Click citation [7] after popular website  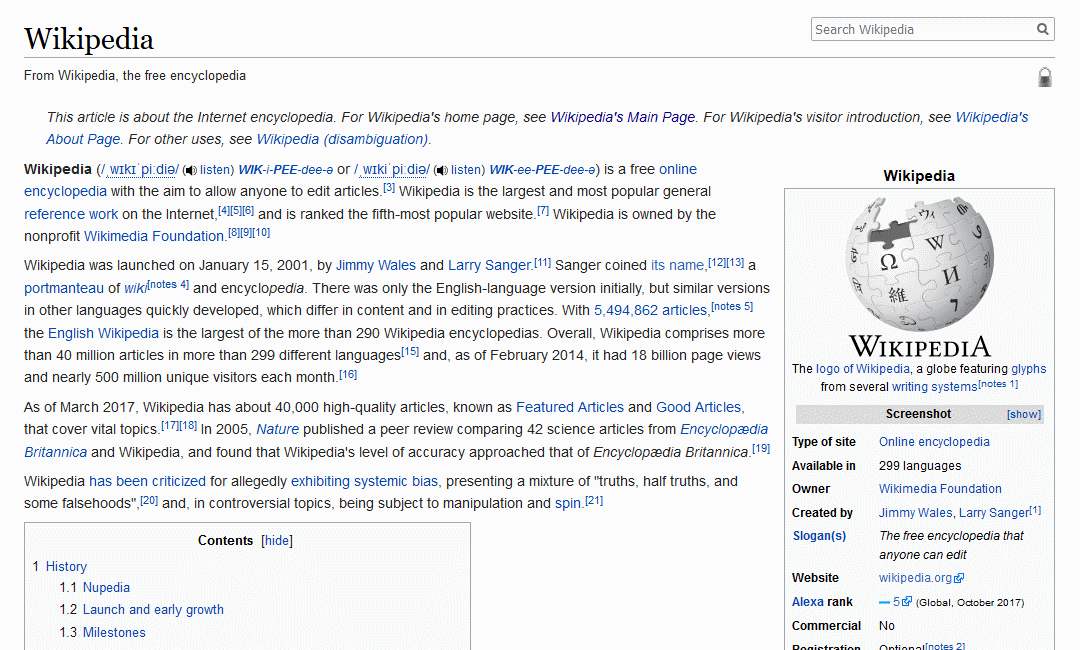[543, 210]
